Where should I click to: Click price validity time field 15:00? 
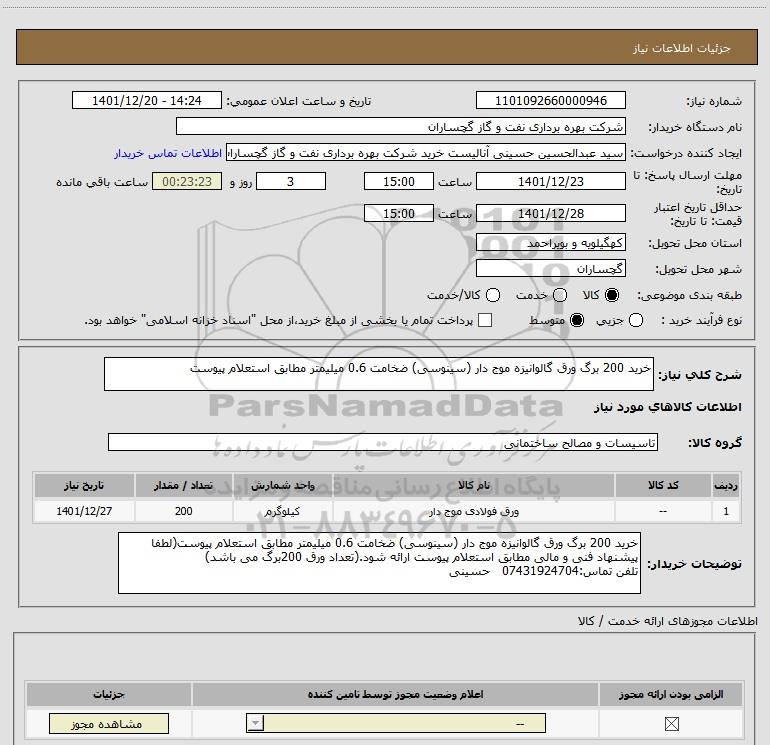(x=399, y=214)
